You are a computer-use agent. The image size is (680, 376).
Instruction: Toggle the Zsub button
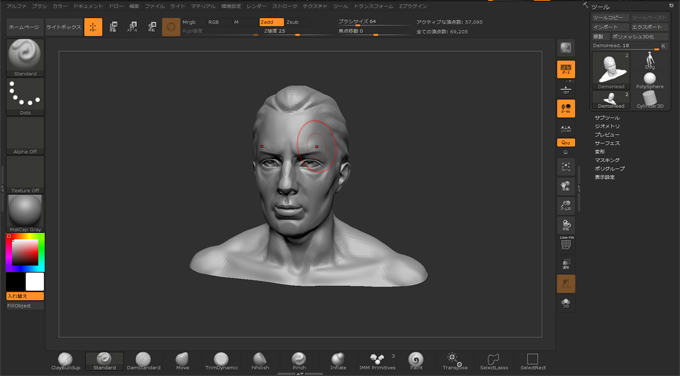tap(297, 22)
